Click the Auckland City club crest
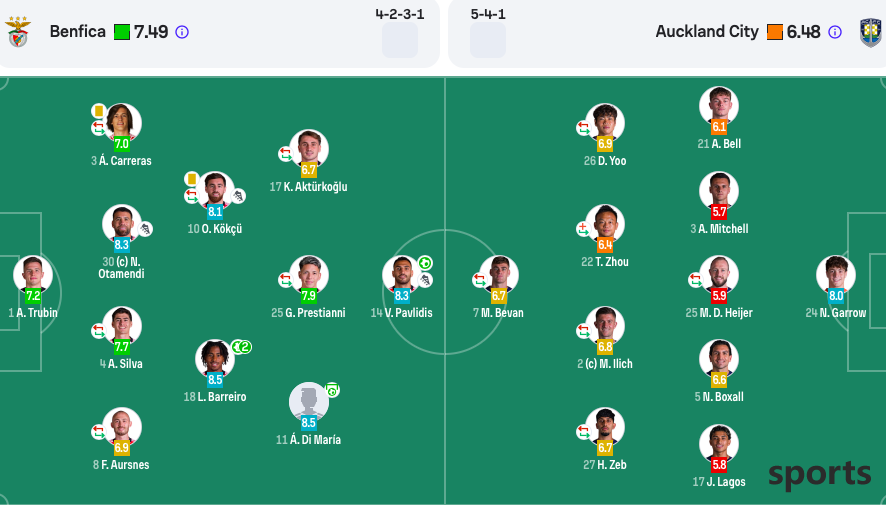This screenshot has width=886, height=505. (870, 32)
